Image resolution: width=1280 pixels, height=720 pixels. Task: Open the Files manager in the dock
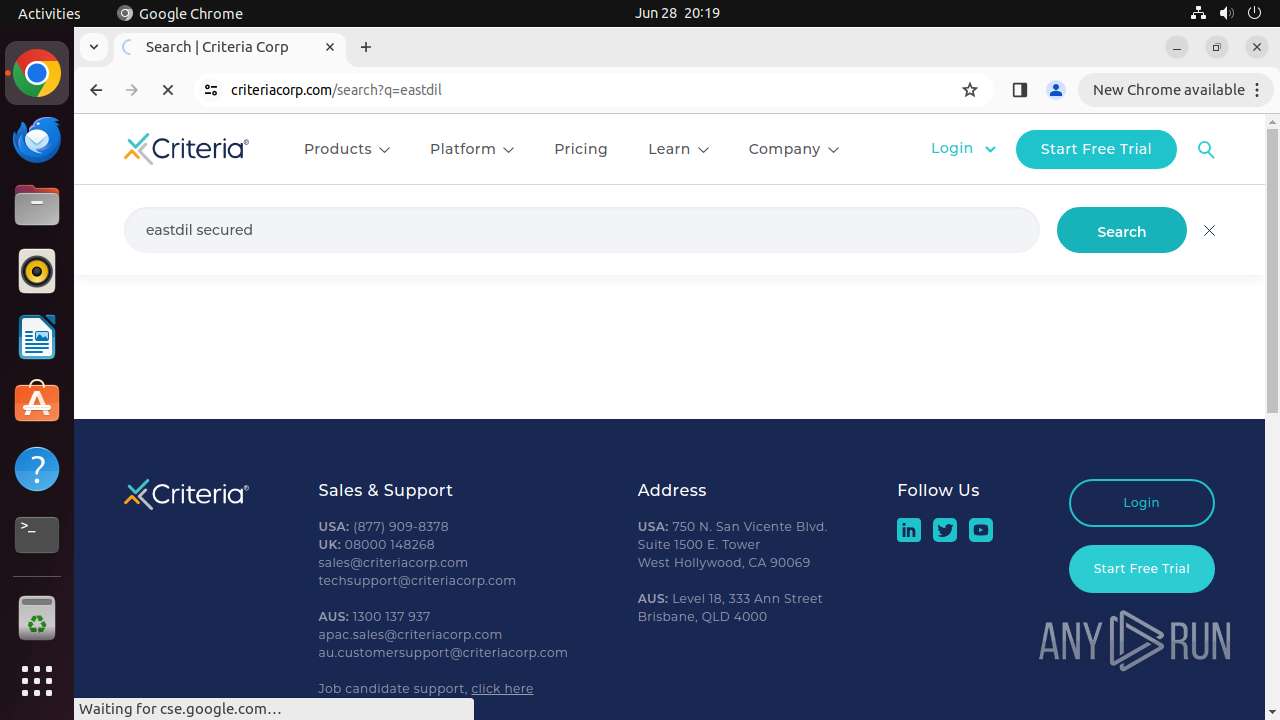click(x=37, y=206)
